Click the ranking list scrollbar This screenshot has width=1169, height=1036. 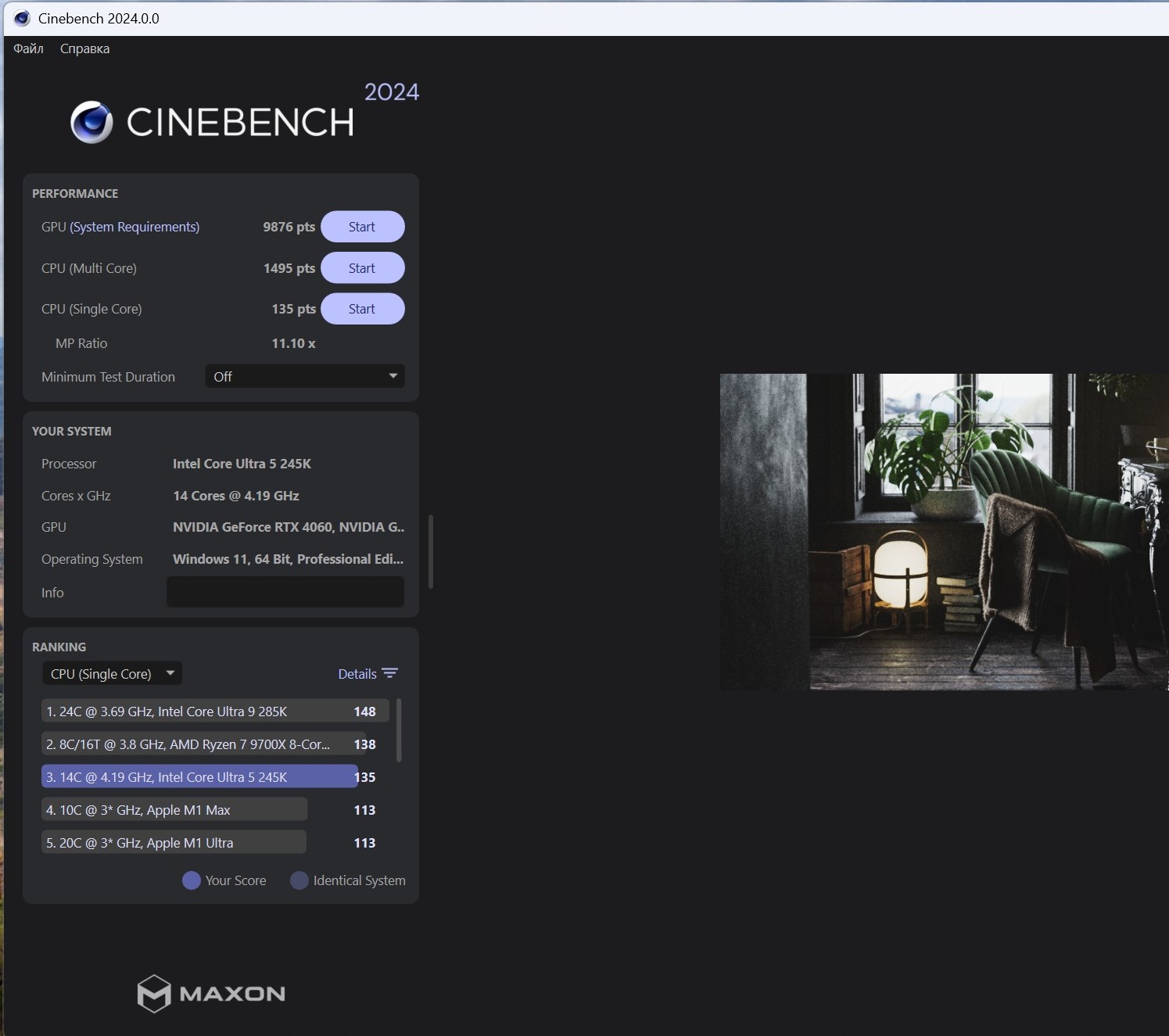[399, 730]
